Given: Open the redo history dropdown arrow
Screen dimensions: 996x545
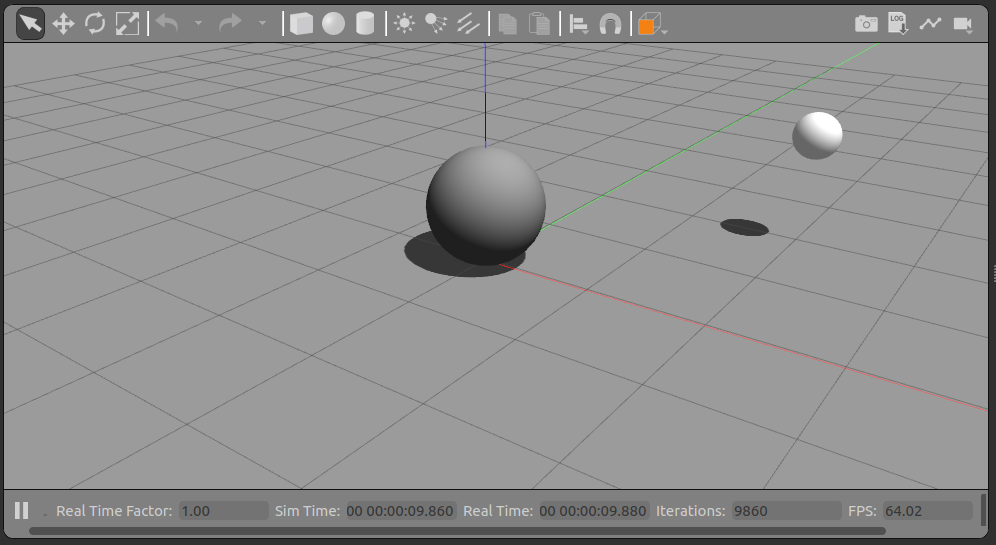Looking at the screenshot, I should 262,24.
